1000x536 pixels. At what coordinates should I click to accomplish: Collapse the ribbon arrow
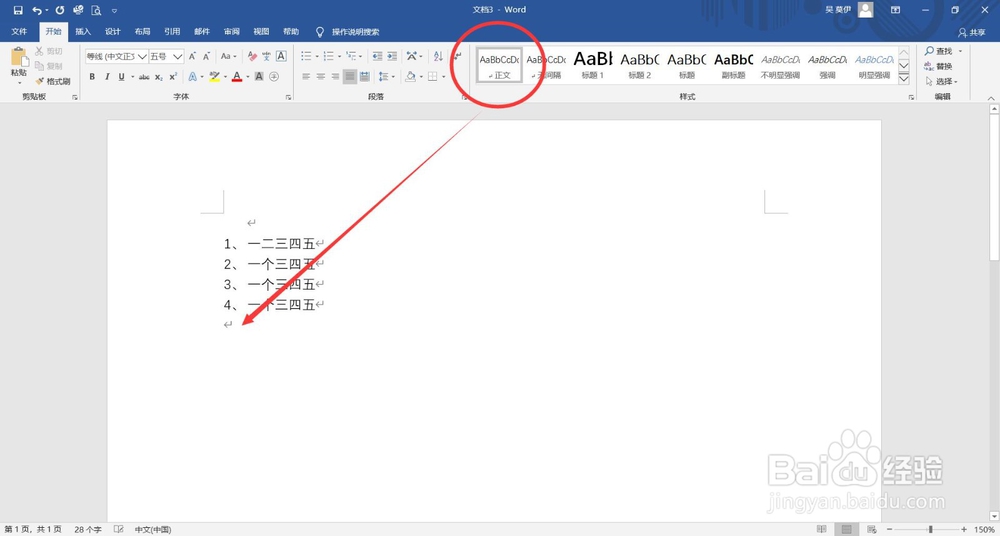(991, 98)
